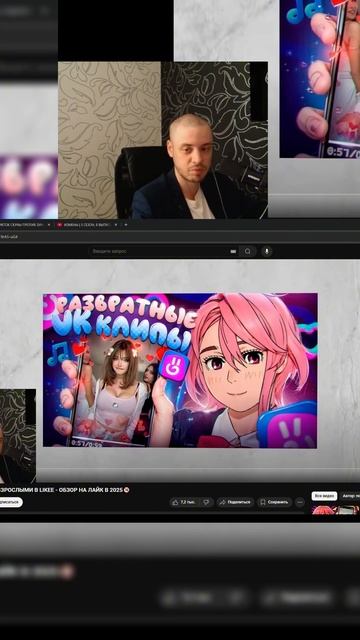This screenshot has width=360, height=640.
Task: Open the on-screen keyboard icon in search
Action: point(233,251)
